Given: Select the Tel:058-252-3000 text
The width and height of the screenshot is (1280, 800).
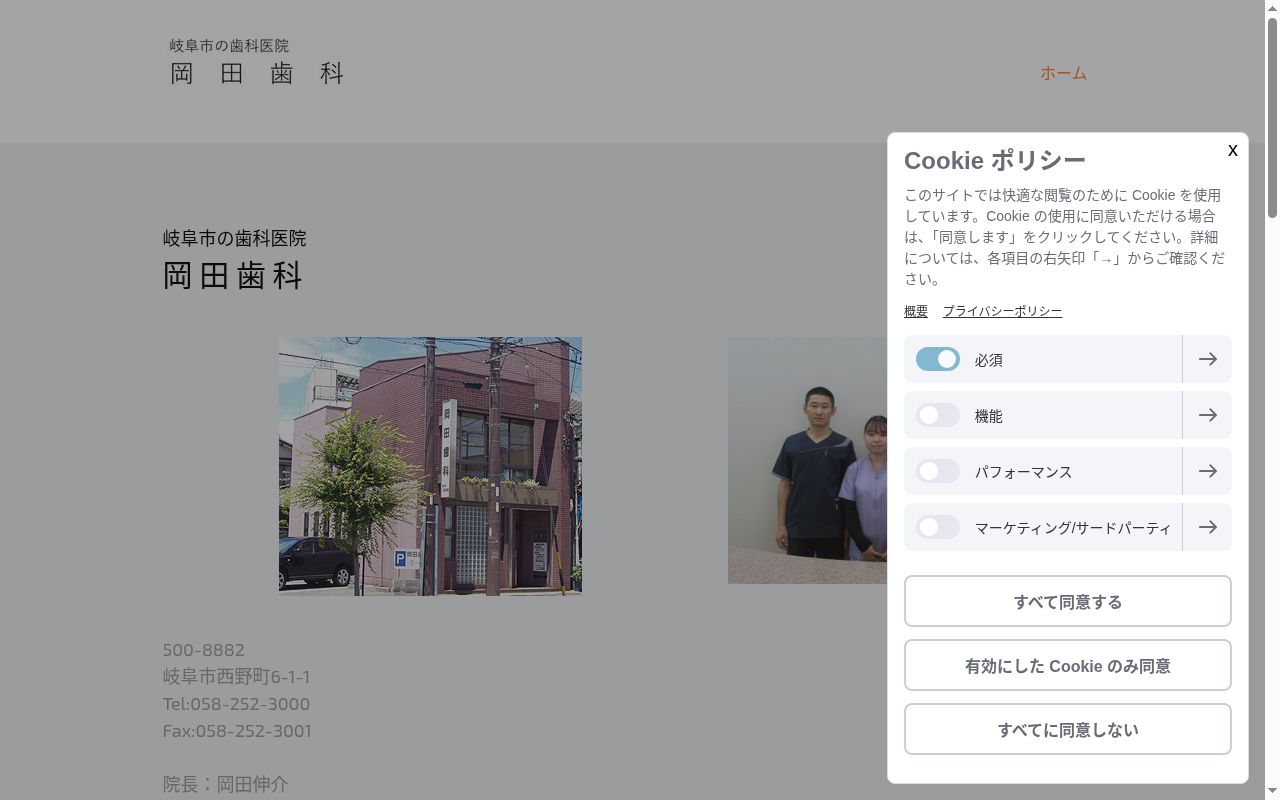Looking at the screenshot, I should pos(236,703).
